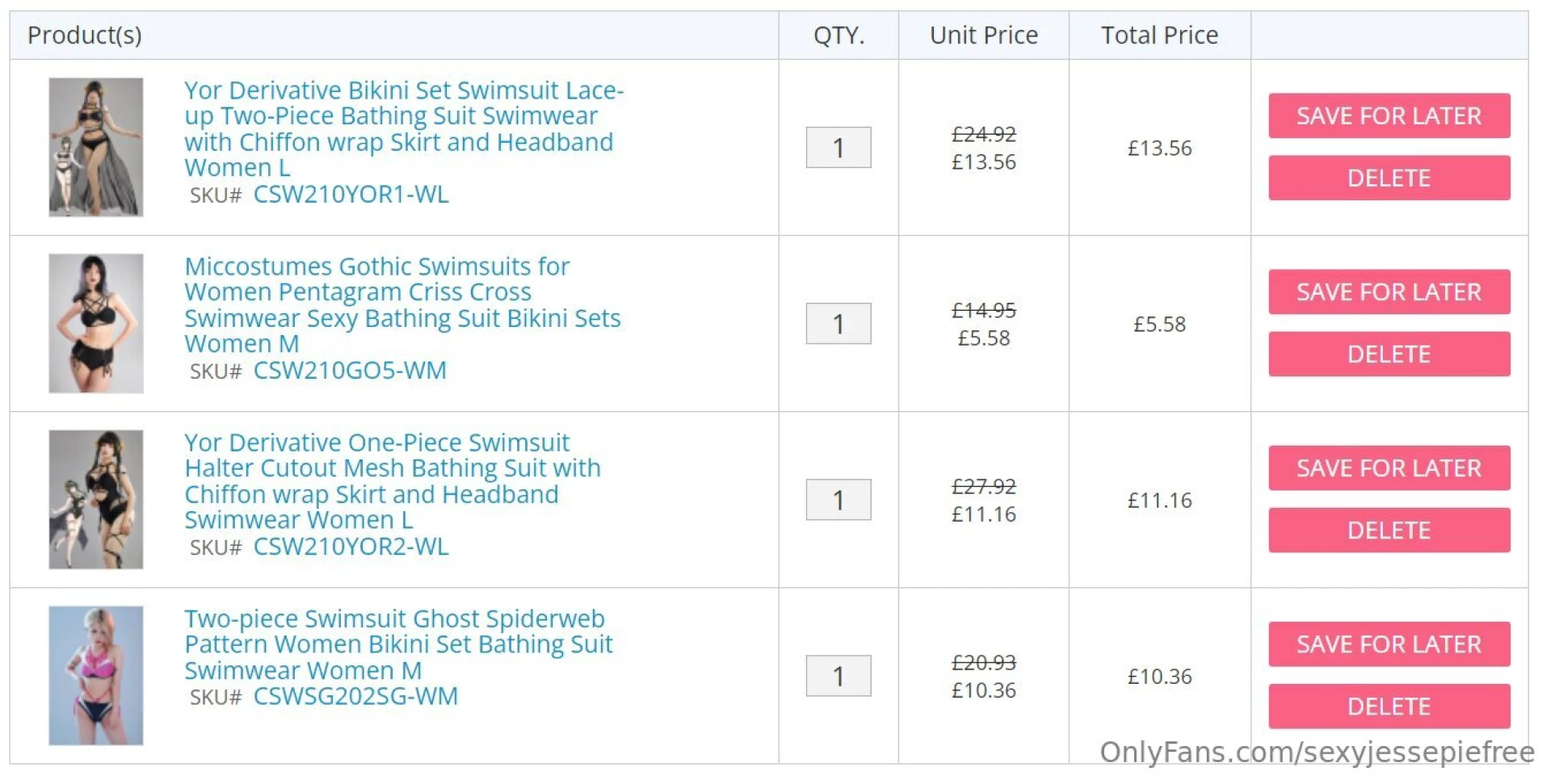Save the Yor bikini set for later

tap(1388, 115)
